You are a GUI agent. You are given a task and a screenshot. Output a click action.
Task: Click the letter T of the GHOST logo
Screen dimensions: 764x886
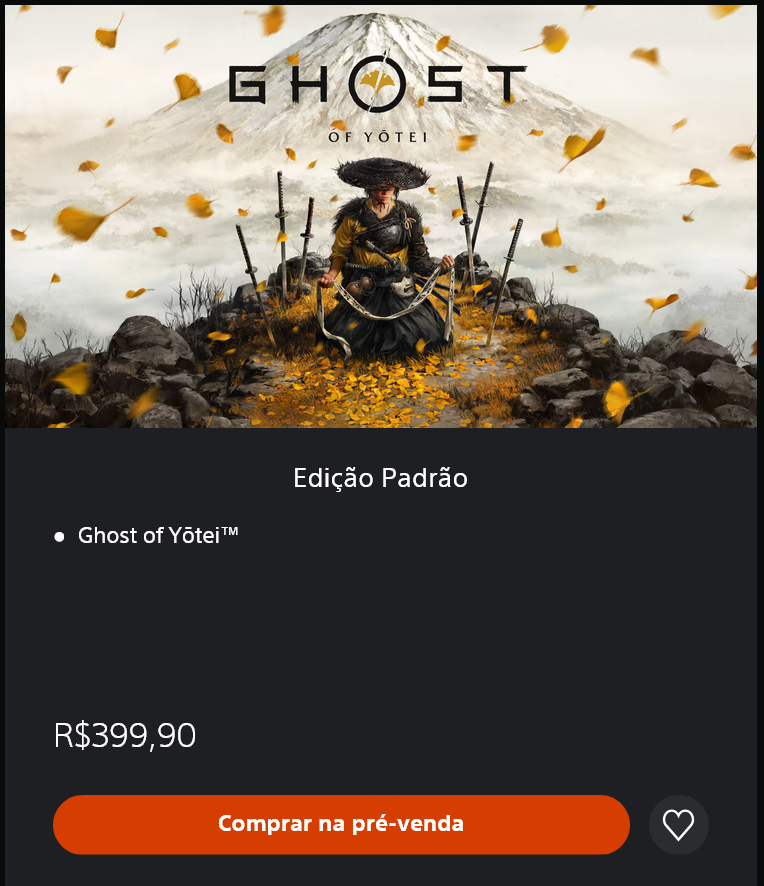click(506, 84)
